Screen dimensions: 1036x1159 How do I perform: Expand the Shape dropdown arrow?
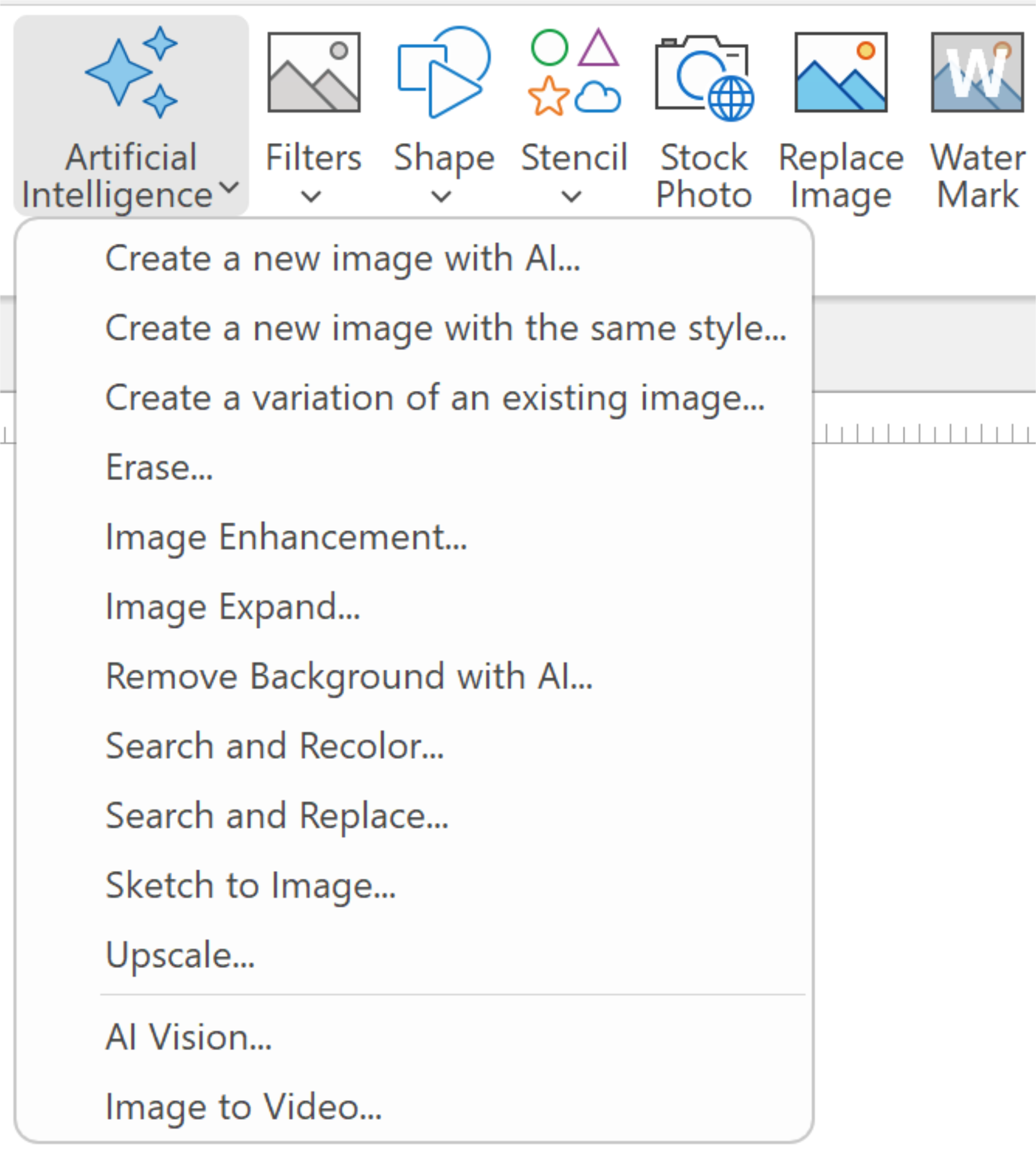tap(441, 197)
